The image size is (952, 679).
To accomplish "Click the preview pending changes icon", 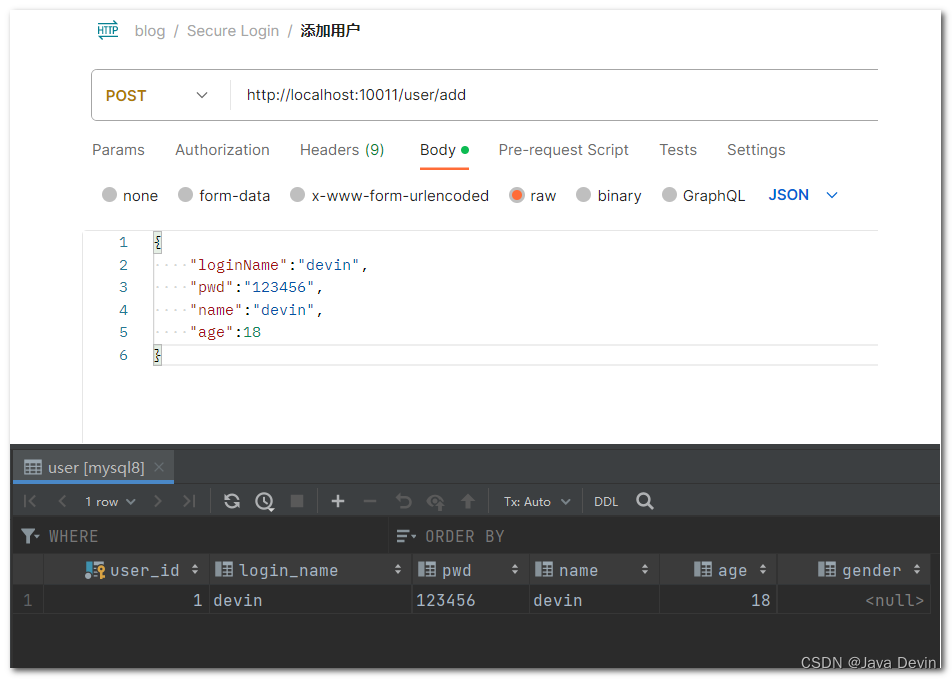I will coord(435,502).
